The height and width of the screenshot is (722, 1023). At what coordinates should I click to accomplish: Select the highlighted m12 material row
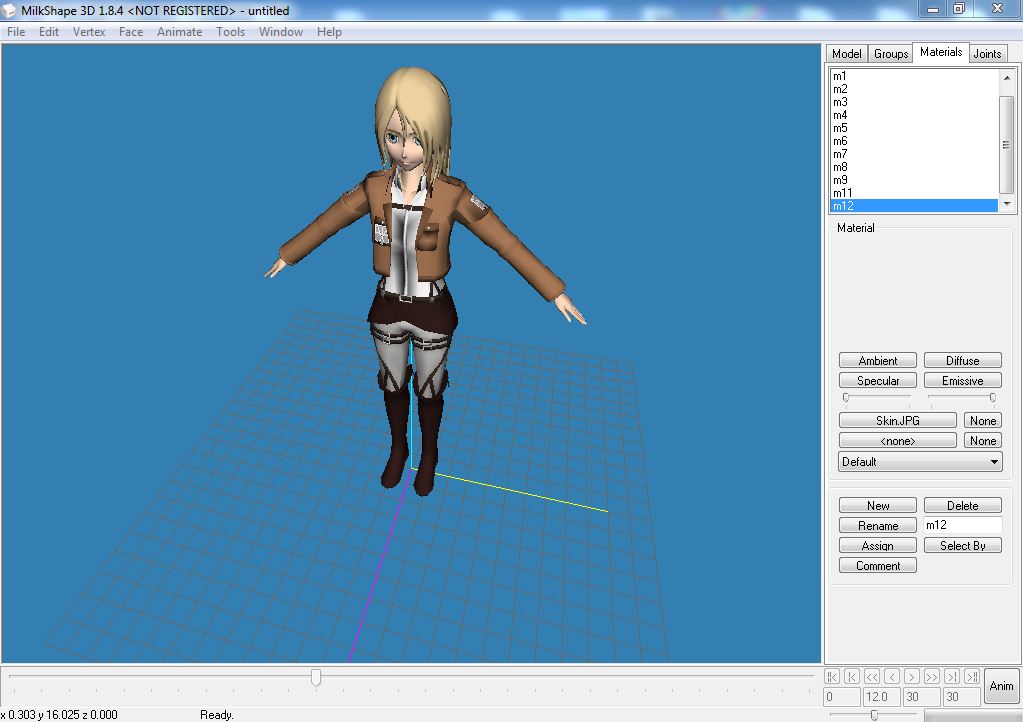pyautogui.click(x=914, y=206)
